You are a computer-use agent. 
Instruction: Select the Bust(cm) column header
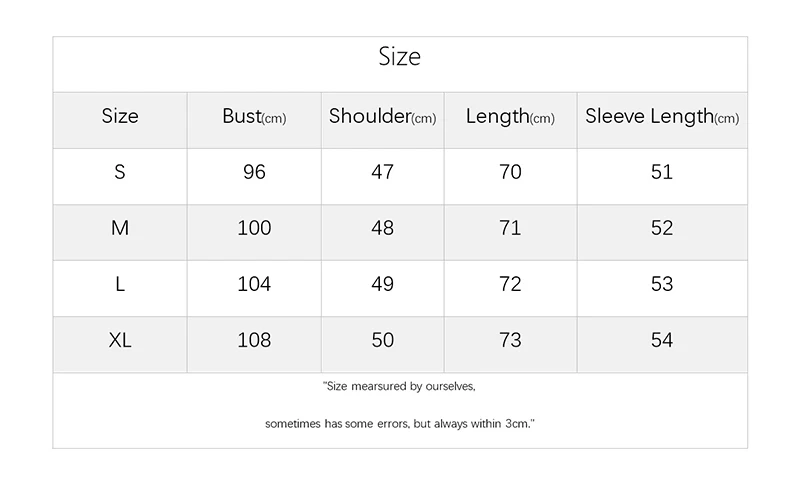(254, 117)
